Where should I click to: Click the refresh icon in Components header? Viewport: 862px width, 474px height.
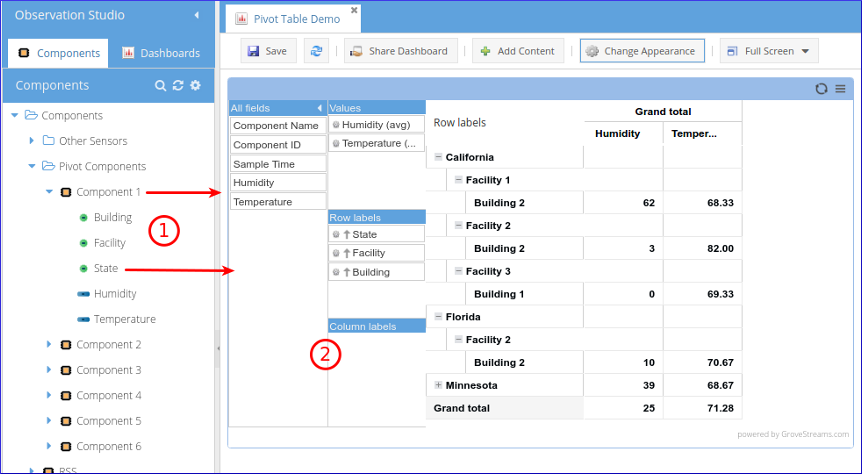[x=178, y=86]
